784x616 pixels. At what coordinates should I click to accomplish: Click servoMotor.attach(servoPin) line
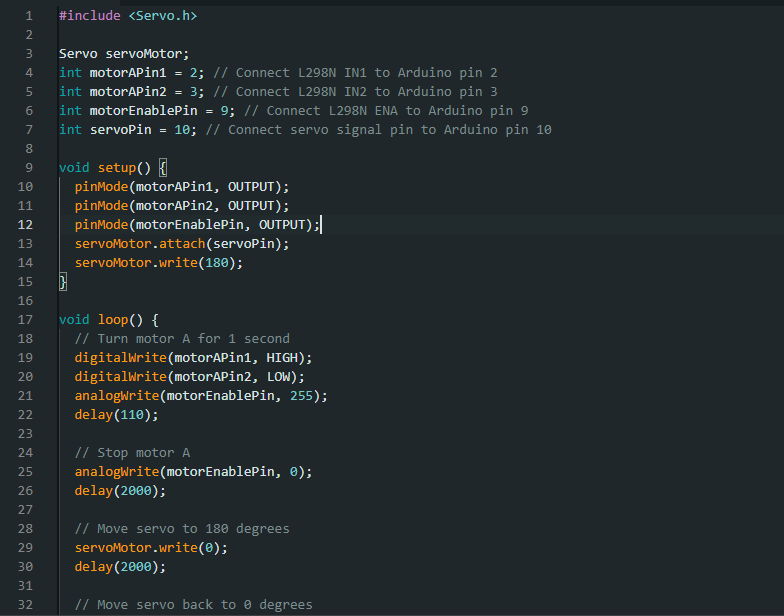[182, 244]
